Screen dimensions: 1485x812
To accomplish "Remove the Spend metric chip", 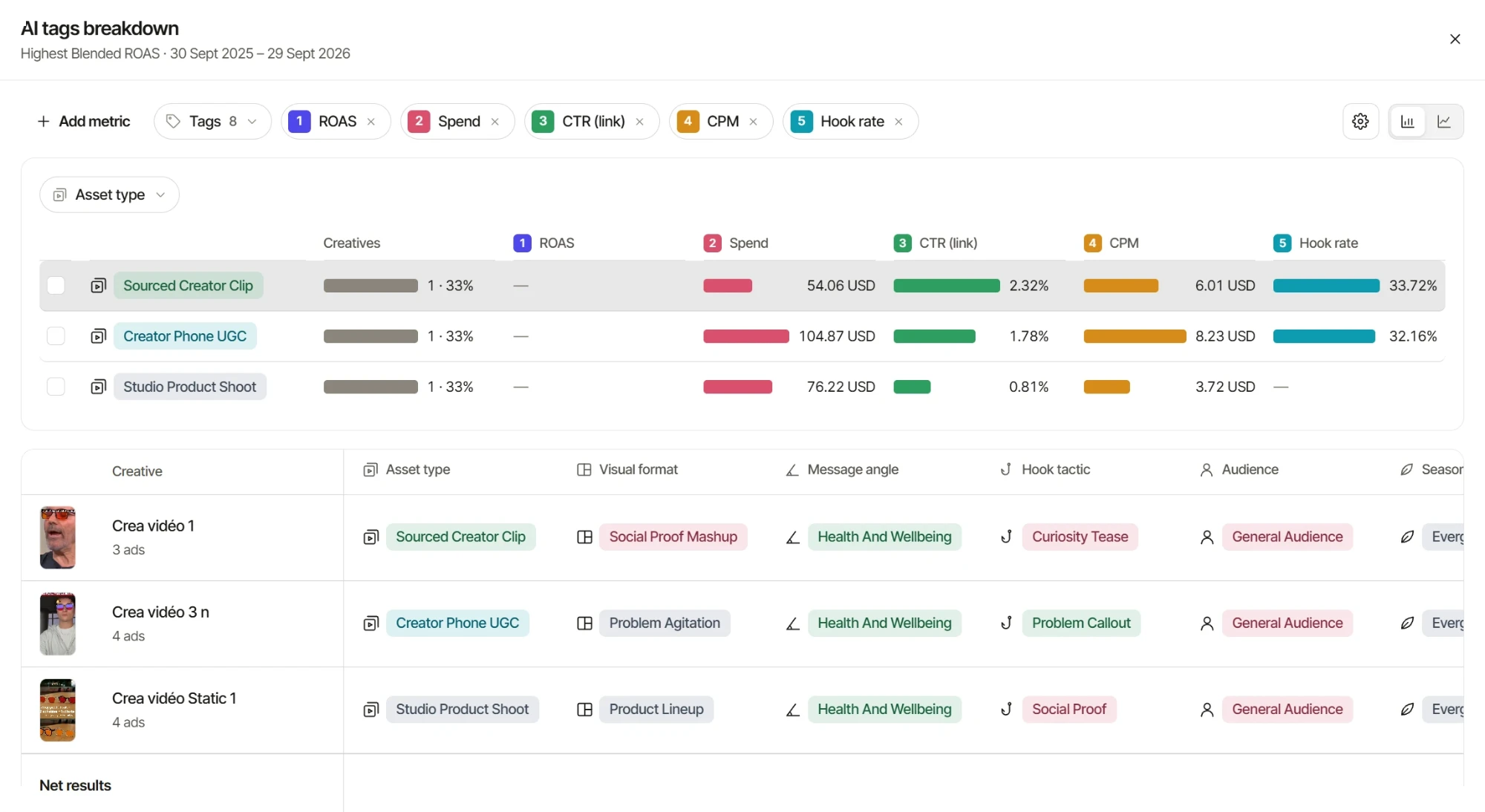I will coord(495,122).
